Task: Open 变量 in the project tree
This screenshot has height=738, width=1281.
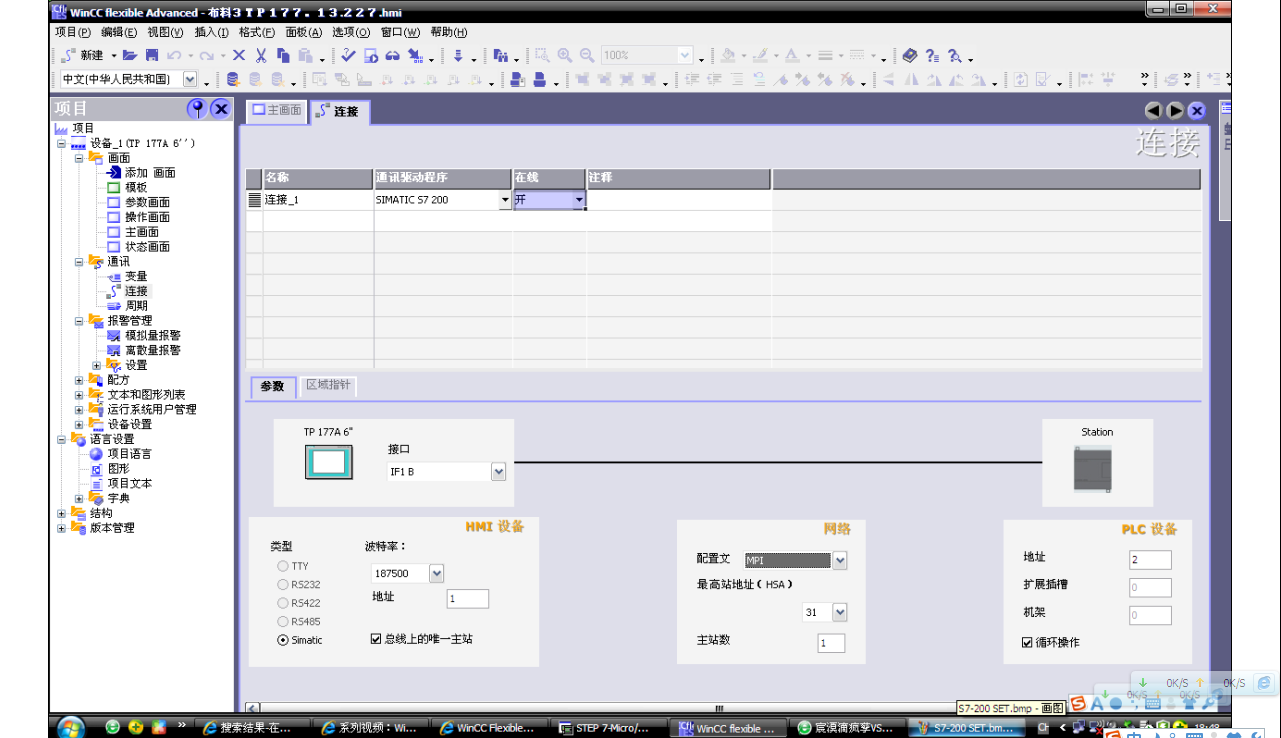Action: pyautogui.click(x=136, y=276)
